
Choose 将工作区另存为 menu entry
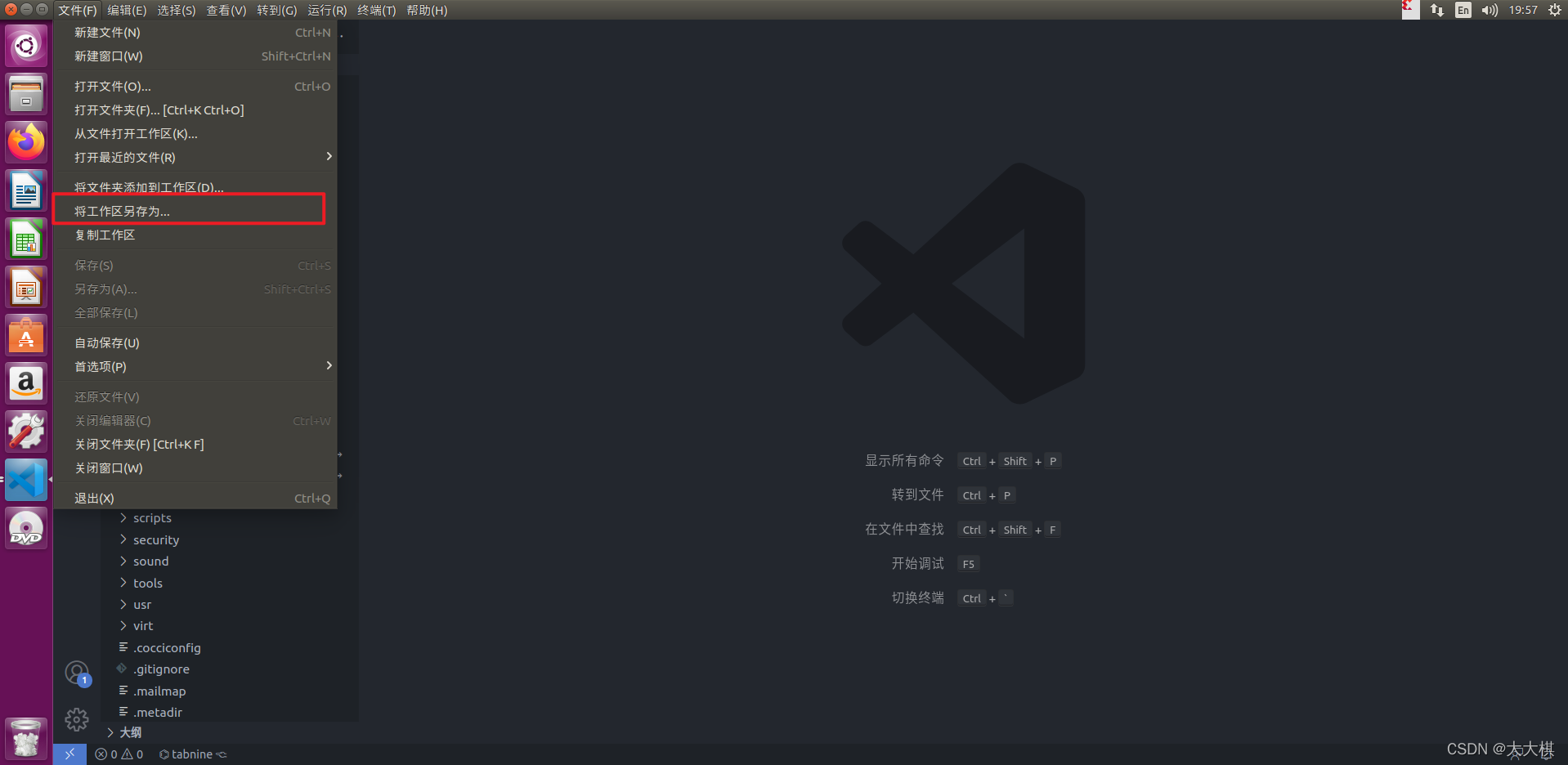pos(195,211)
